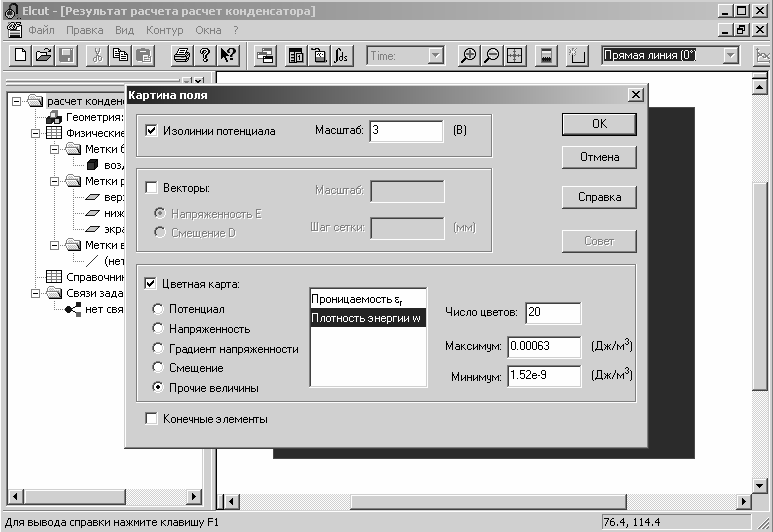This screenshot has width=773, height=532.
Task: Click the fit to window icon
Action: point(514,55)
